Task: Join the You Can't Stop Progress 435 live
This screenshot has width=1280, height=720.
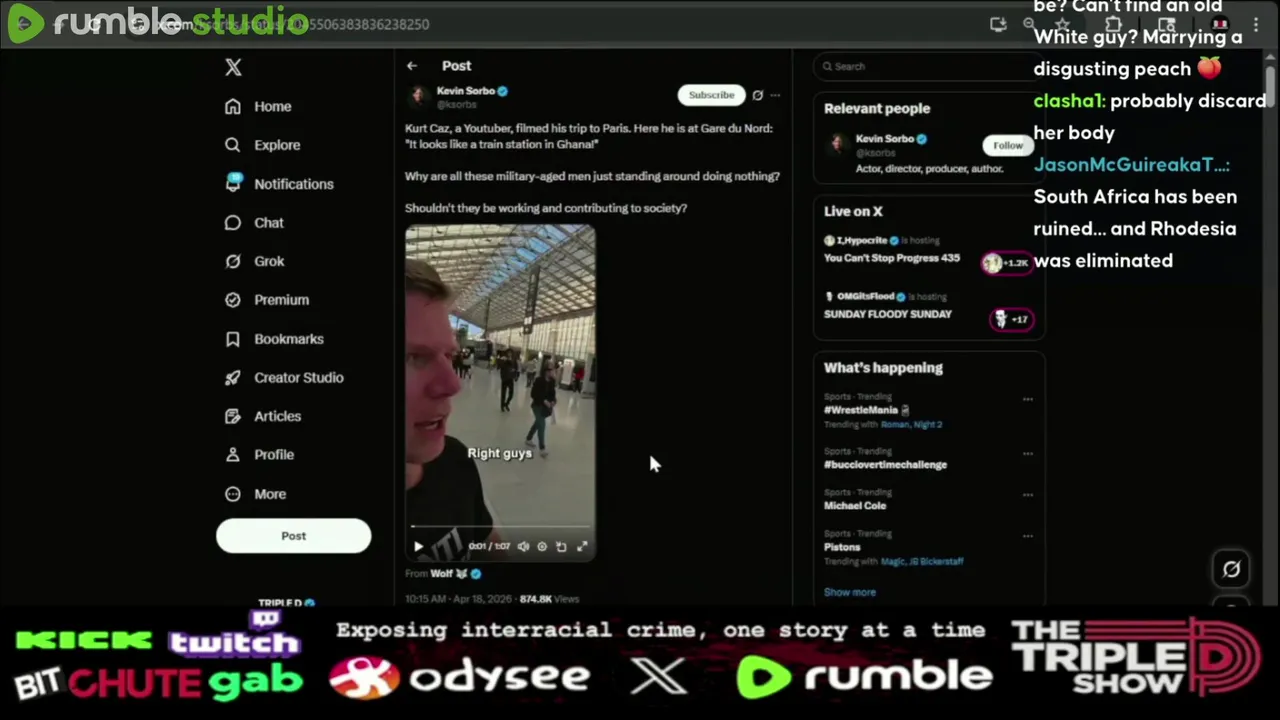Action: click(x=892, y=258)
